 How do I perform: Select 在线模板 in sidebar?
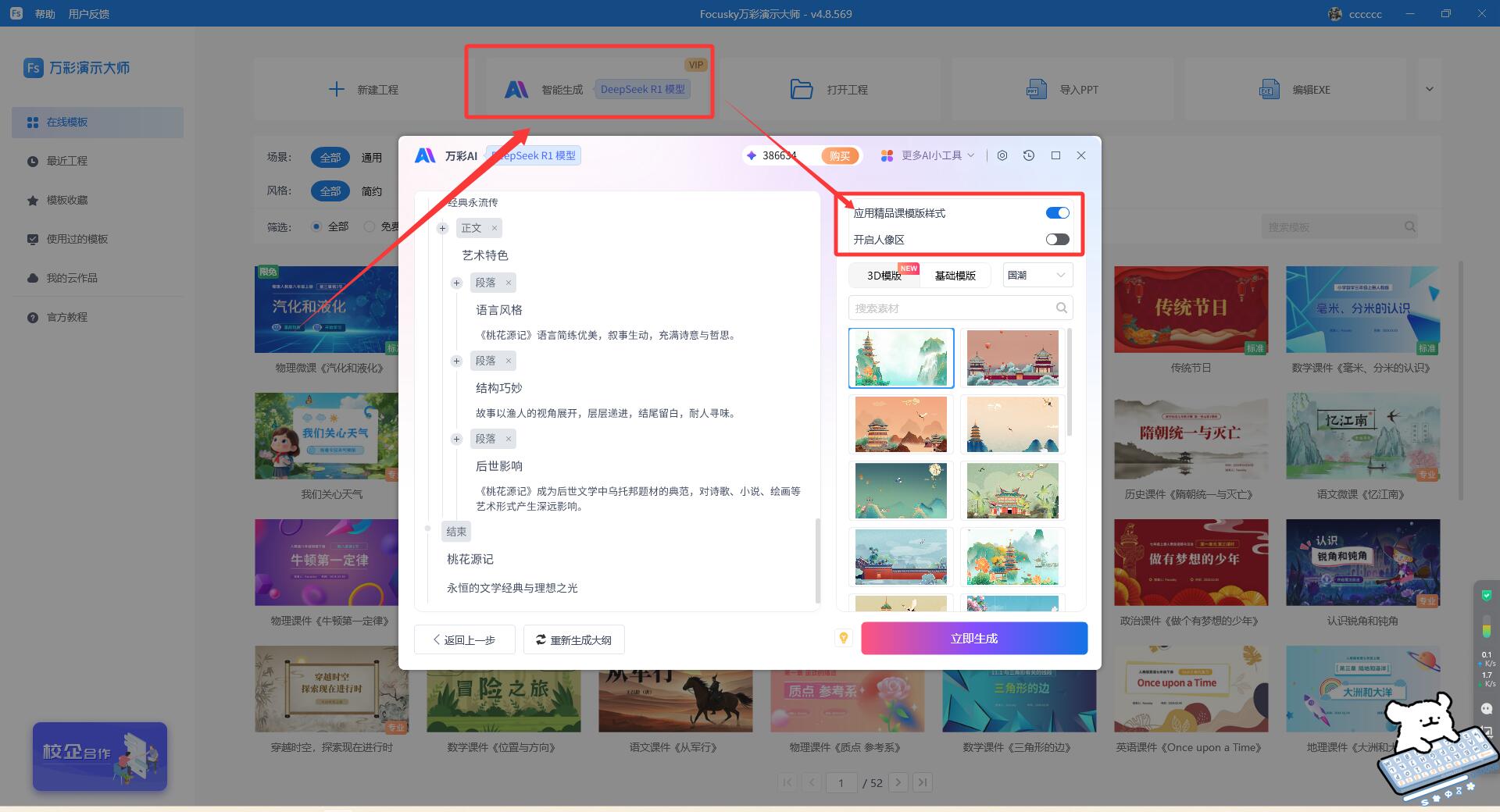(98, 123)
